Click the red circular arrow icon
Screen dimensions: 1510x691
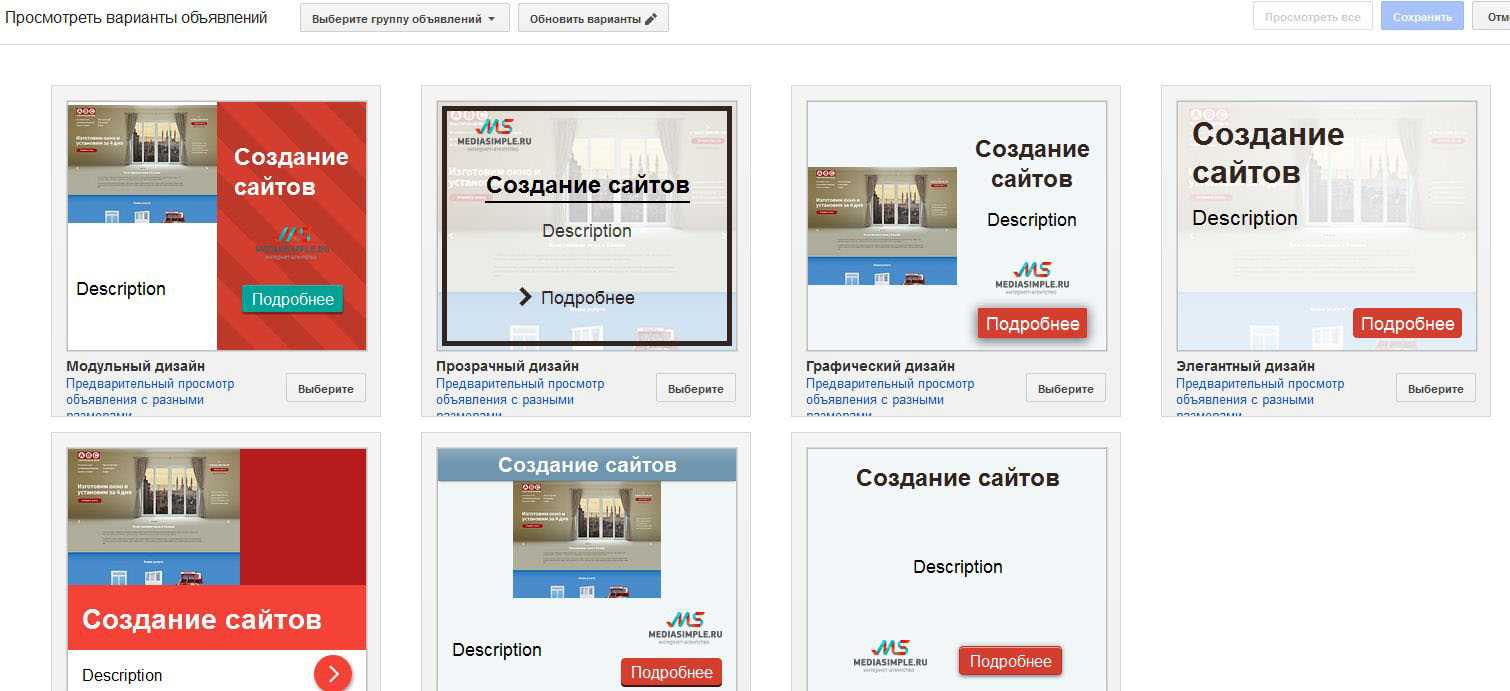[x=333, y=673]
